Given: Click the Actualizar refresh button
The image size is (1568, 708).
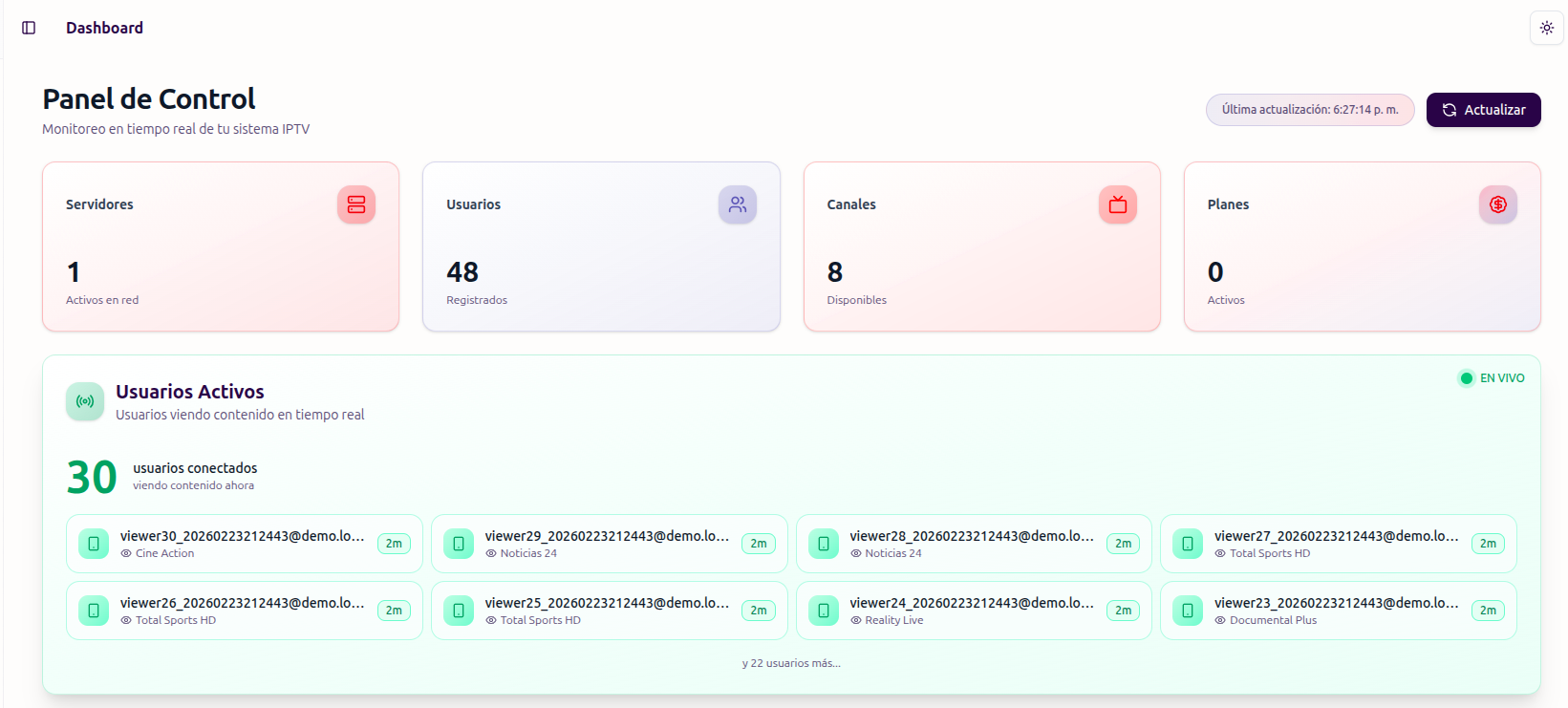Looking at the screenshot, I should point(1483,110).
